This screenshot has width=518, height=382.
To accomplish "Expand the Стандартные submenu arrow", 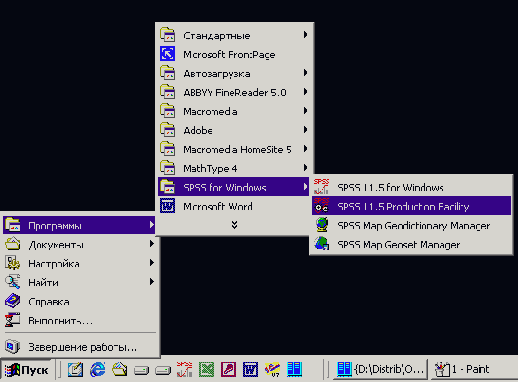I will click(305, 35).
